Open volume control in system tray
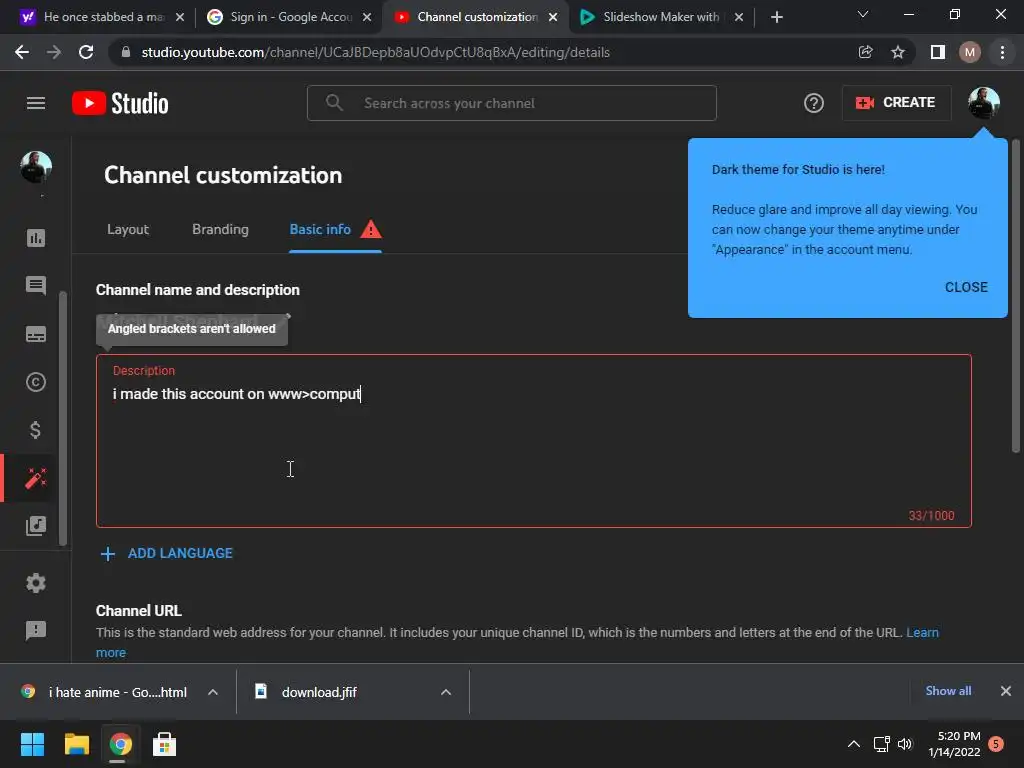Screen dimensions: 1024x768 tap(904, 744)
